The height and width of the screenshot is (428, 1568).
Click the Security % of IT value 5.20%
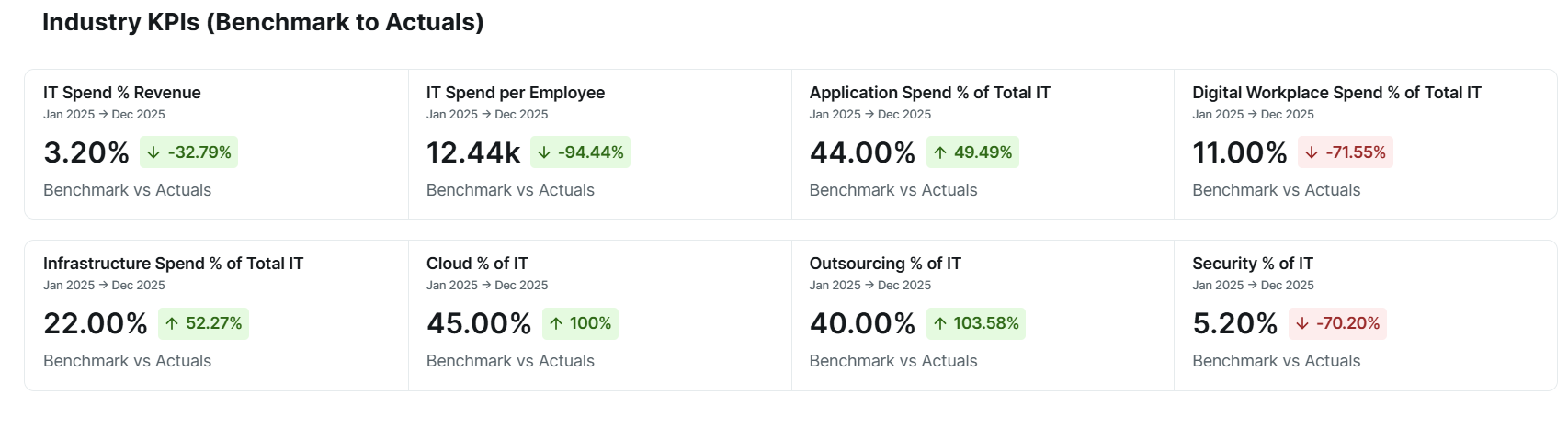click(x=1234, y=323)
